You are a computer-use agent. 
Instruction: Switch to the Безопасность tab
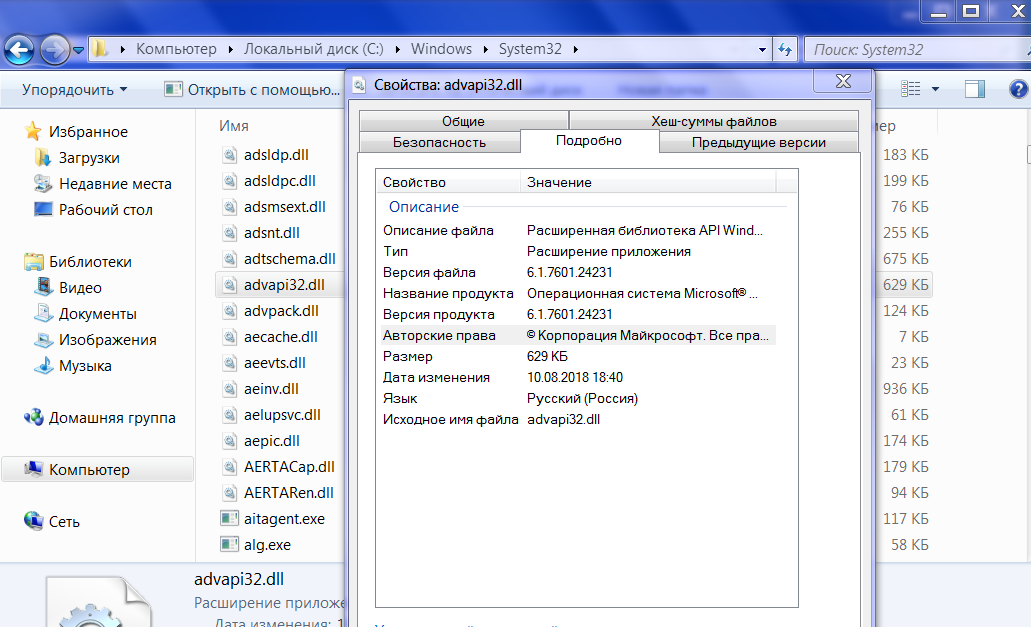click(439, 142)
